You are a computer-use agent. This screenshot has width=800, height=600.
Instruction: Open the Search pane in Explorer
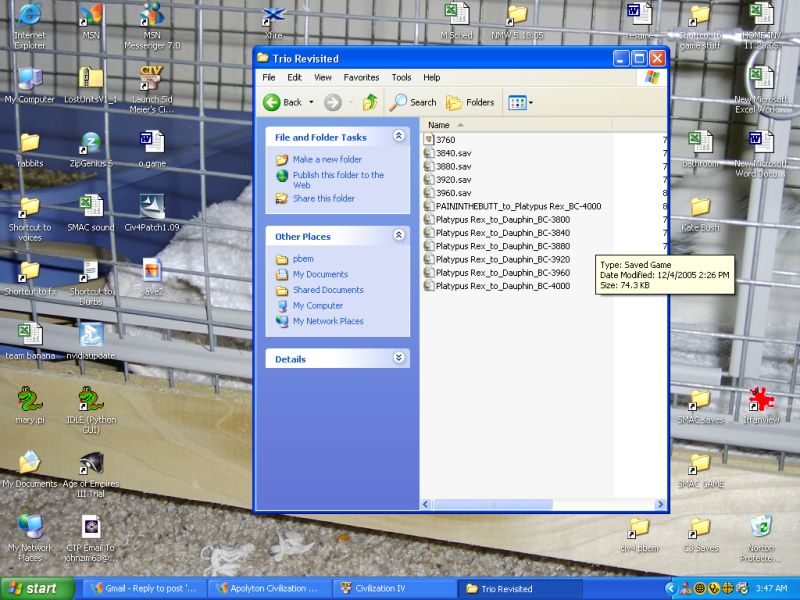[413, 102]
